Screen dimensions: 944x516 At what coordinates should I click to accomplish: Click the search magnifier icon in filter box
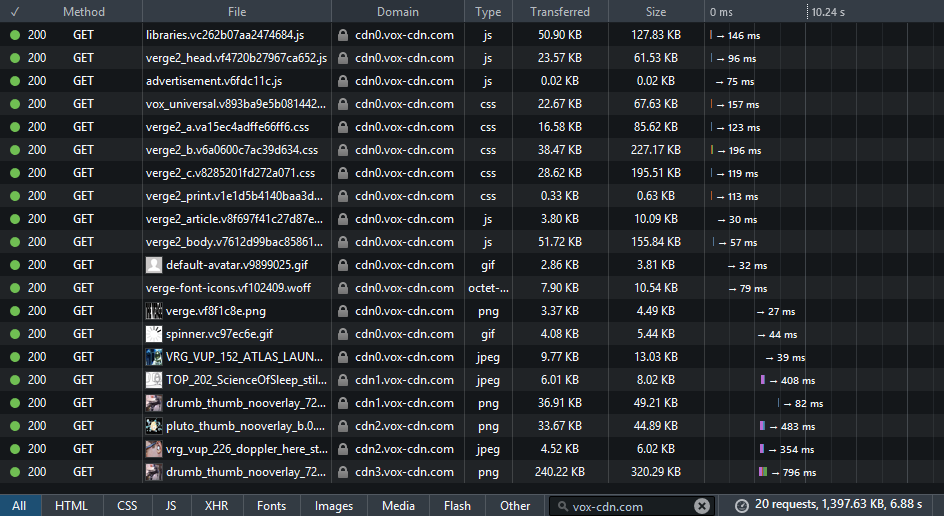[562, 506]
